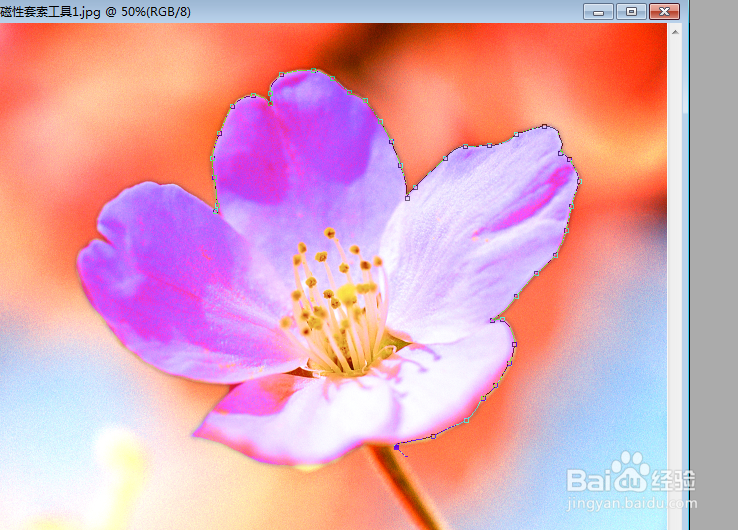Click the document title 磁性套索工具1.jpg @ 50%(RGB/8)
The image size is (738, 530).
[95, 11]
